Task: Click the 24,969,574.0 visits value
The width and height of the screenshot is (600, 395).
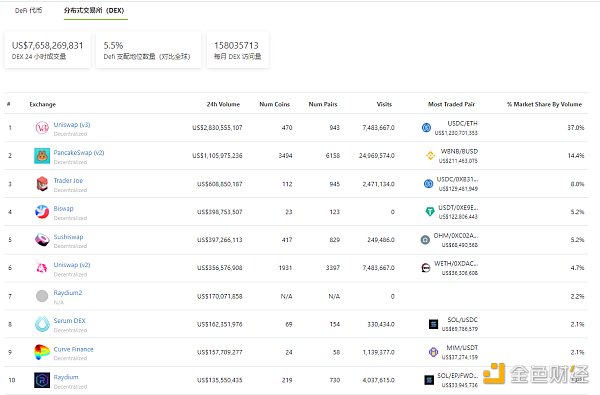Action: pyautogui.click(x=377, y=156)
